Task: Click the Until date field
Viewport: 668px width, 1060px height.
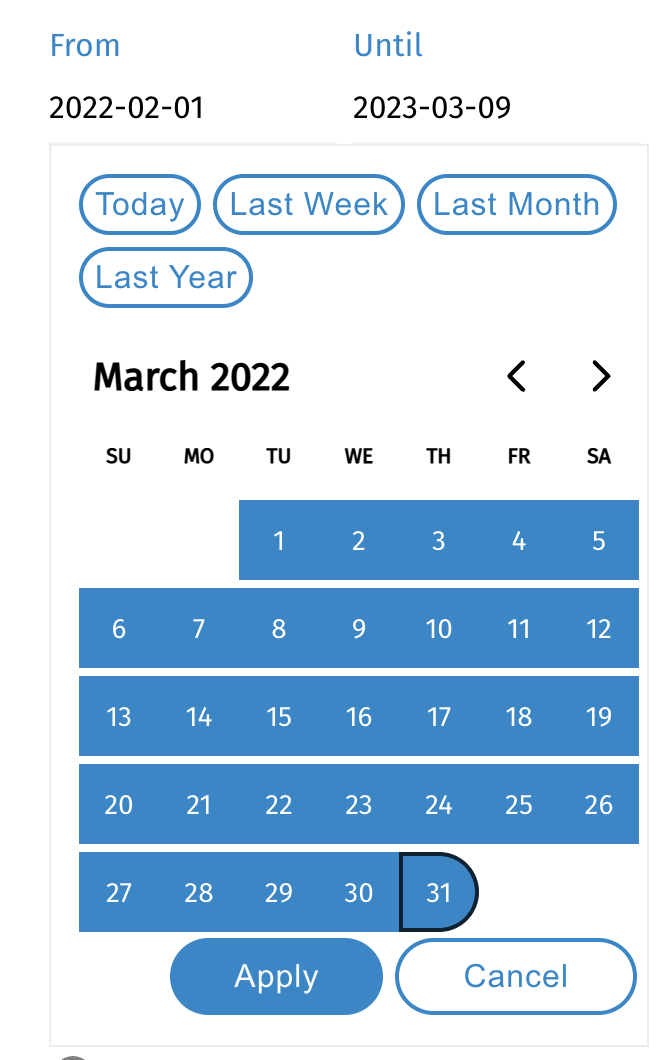Action: point(432,108)
